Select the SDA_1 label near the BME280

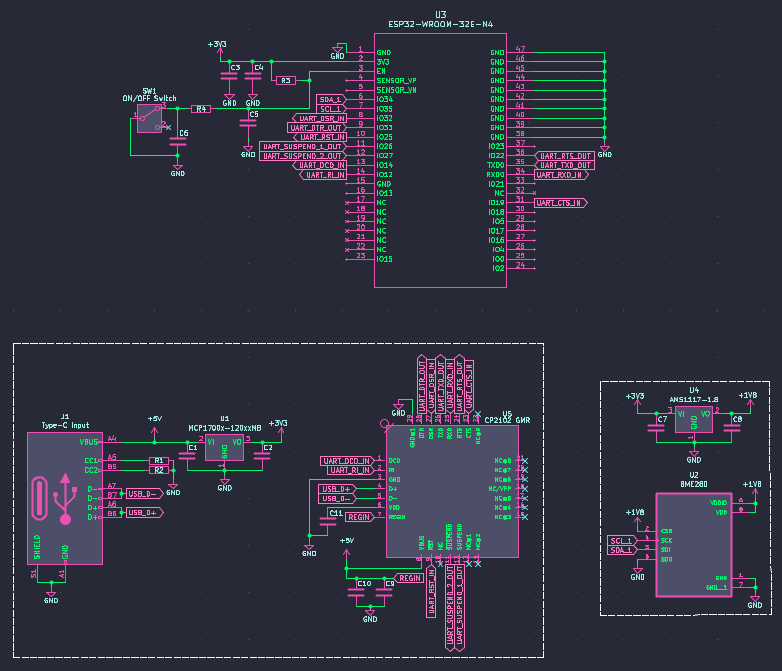click(x=620, y=550)
